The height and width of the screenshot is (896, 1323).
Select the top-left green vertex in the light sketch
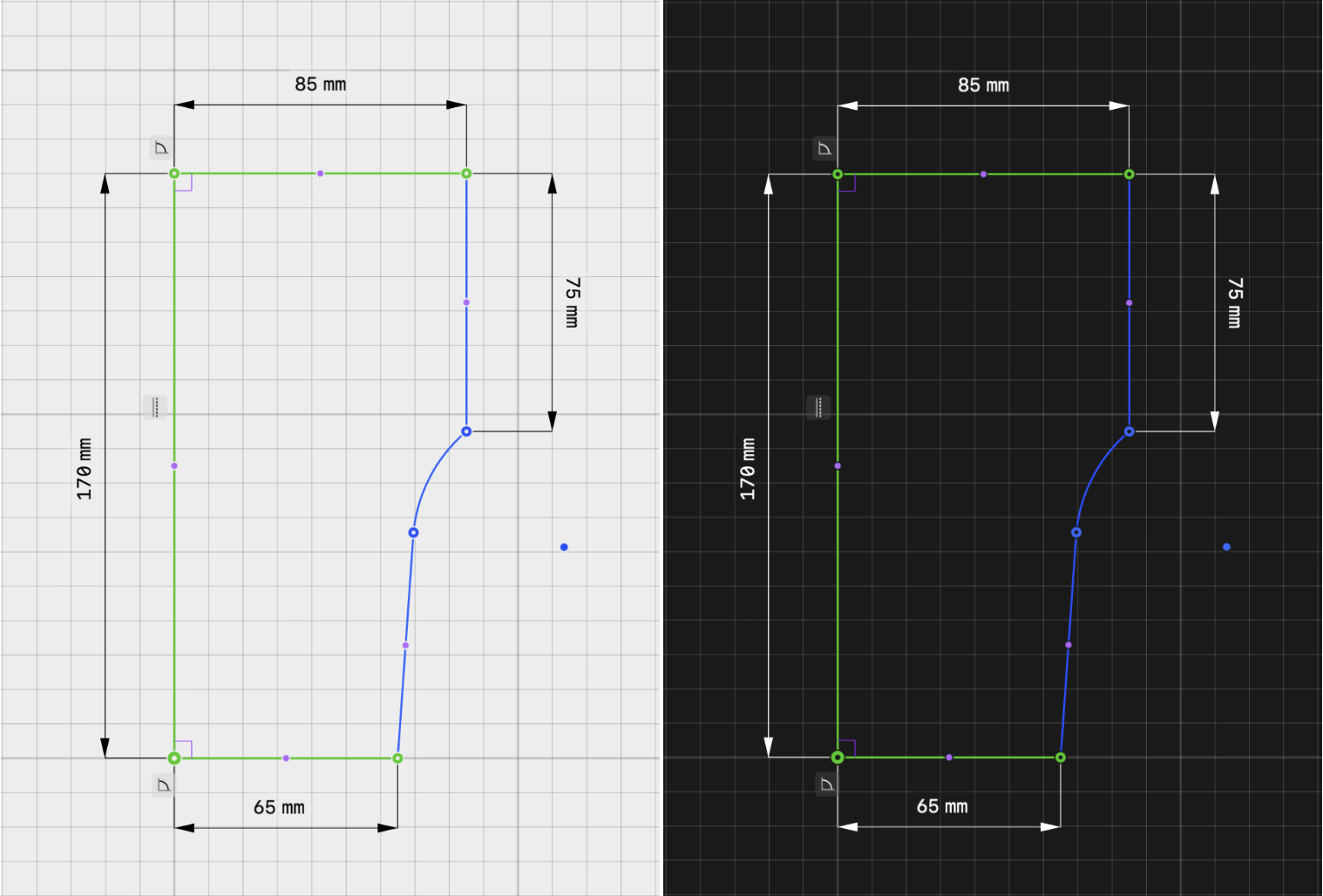pyautogui.click(x=174, y=173)
